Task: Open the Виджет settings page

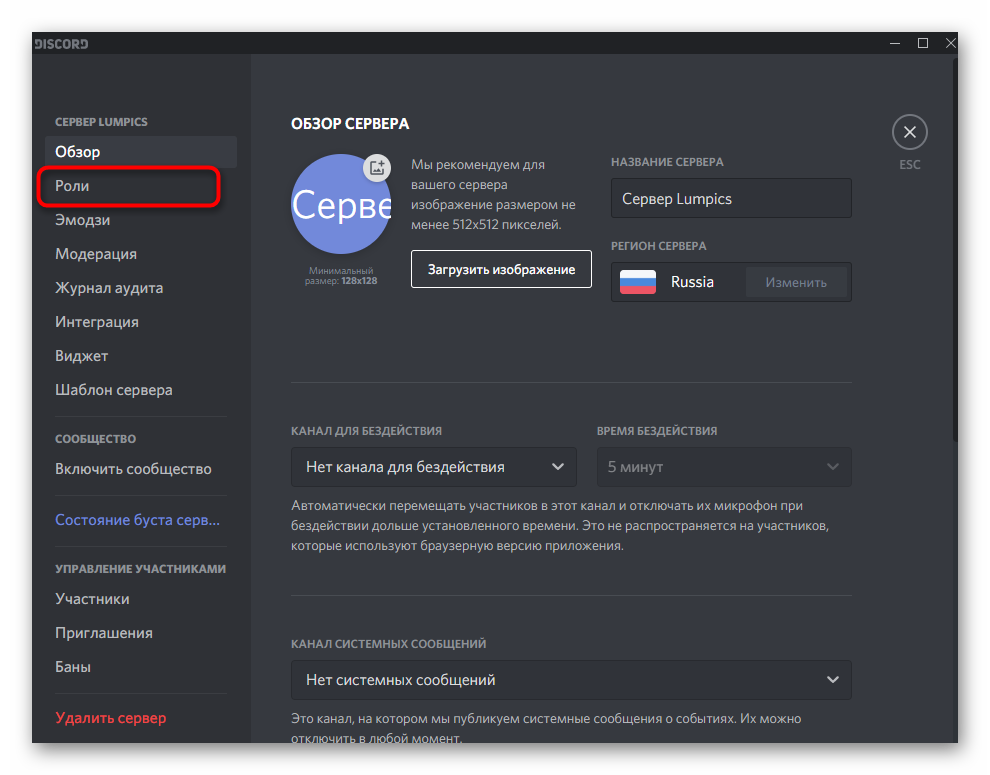Action: pos(82,356)
